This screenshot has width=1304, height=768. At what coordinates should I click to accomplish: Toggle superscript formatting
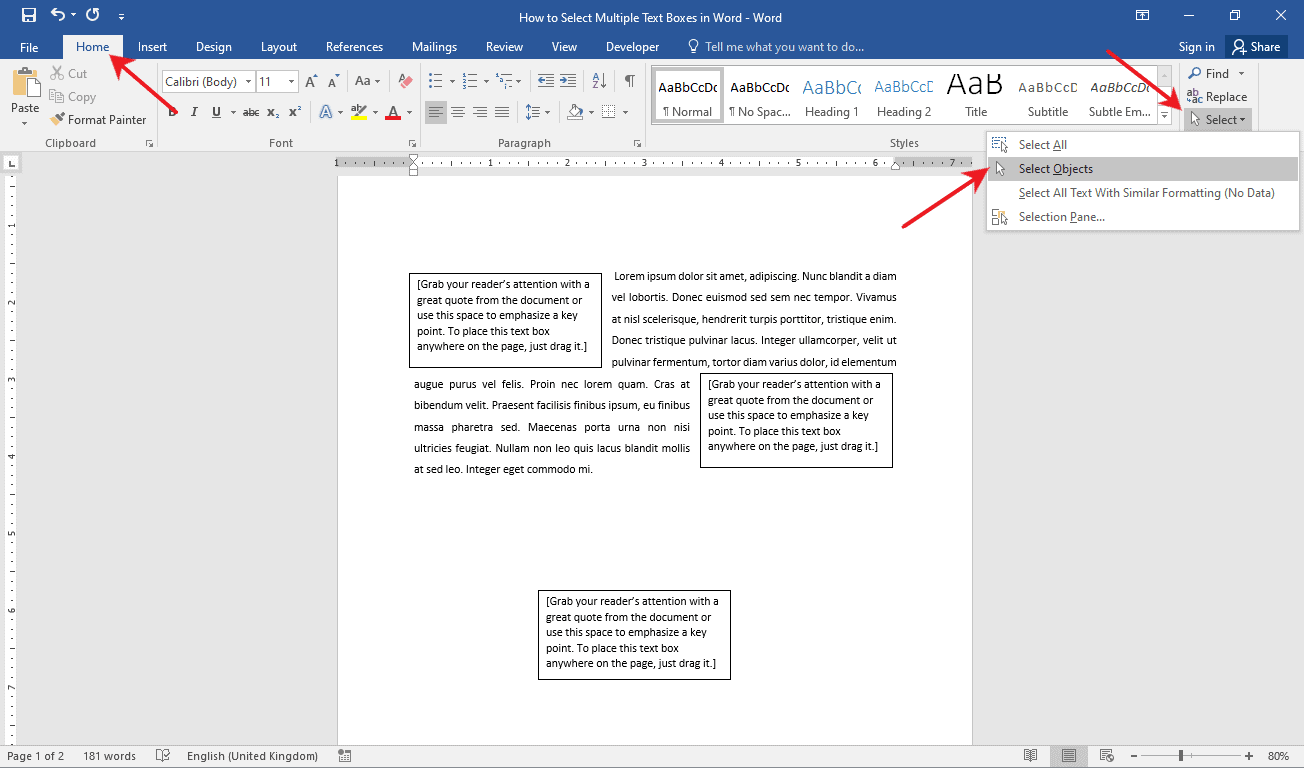[294, 112]
